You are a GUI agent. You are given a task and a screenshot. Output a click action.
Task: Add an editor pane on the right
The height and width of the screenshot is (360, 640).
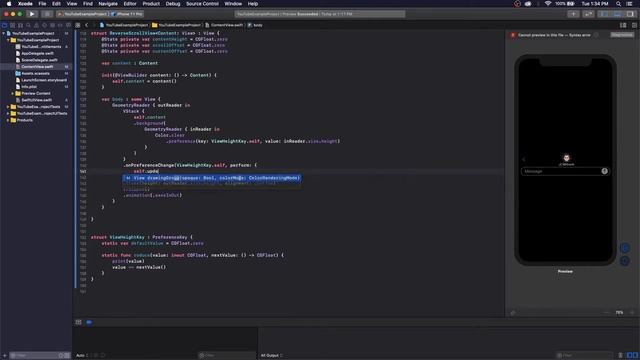coord(634,25)
